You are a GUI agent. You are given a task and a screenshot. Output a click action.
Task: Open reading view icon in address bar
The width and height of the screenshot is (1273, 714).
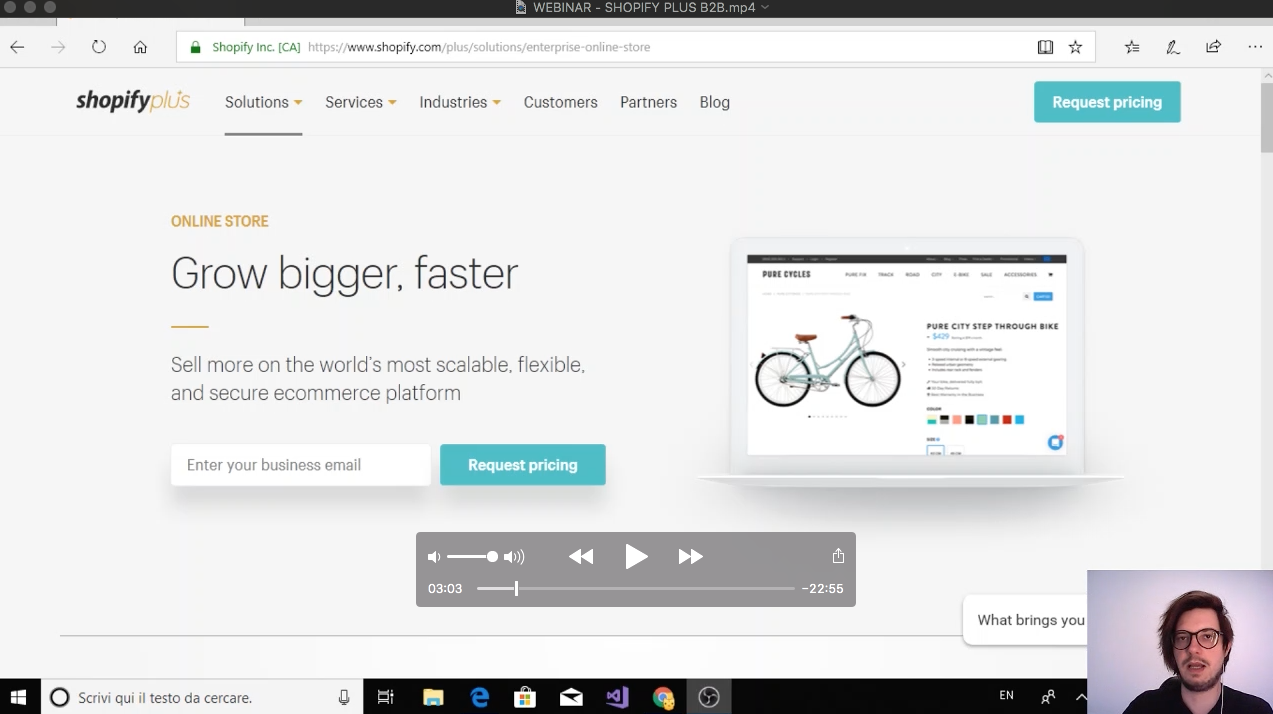click(x=1045, y=47)
